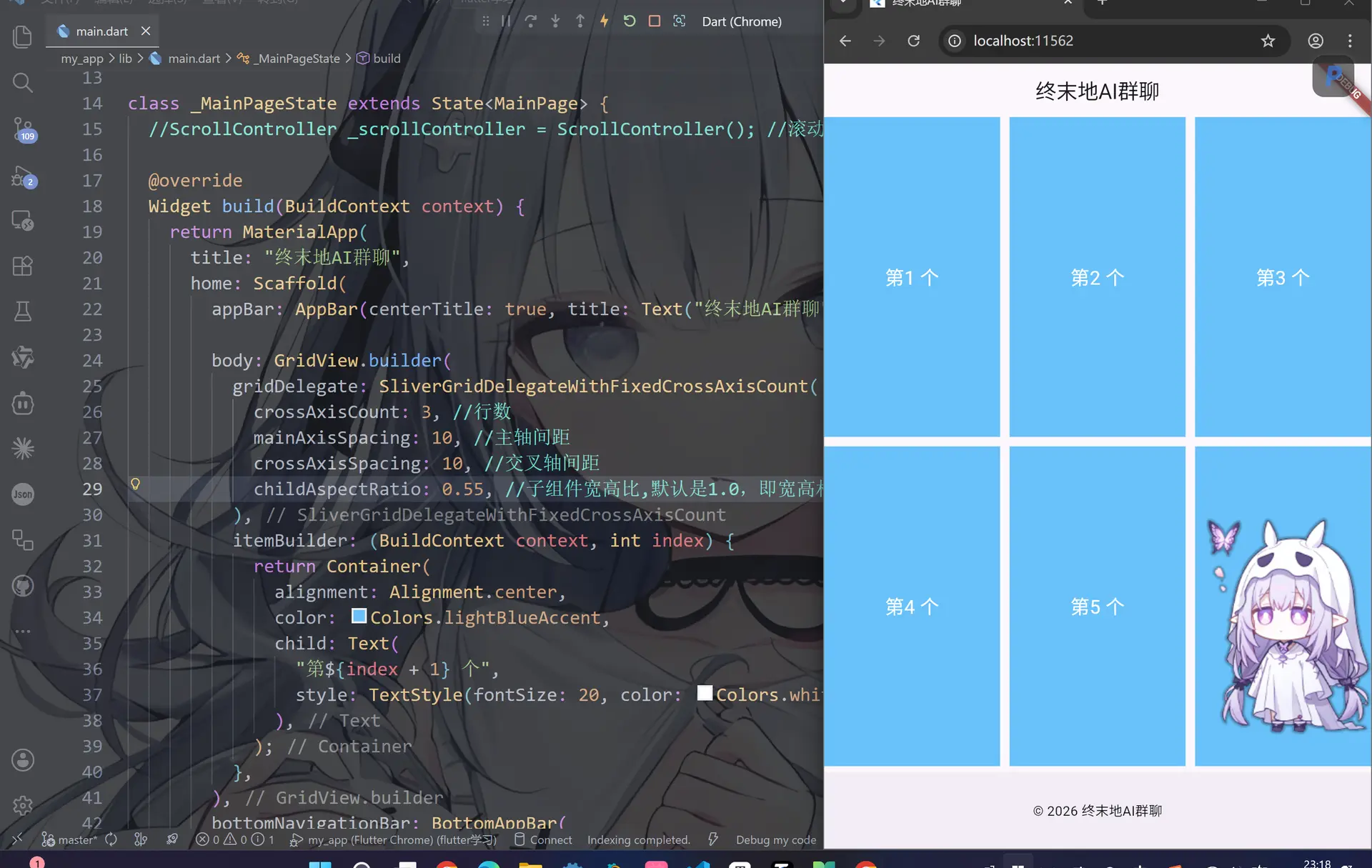The height and width of the screenshot is (868, 1372).
Task: Bookmark this page with the star icon
Action: 1268,41
